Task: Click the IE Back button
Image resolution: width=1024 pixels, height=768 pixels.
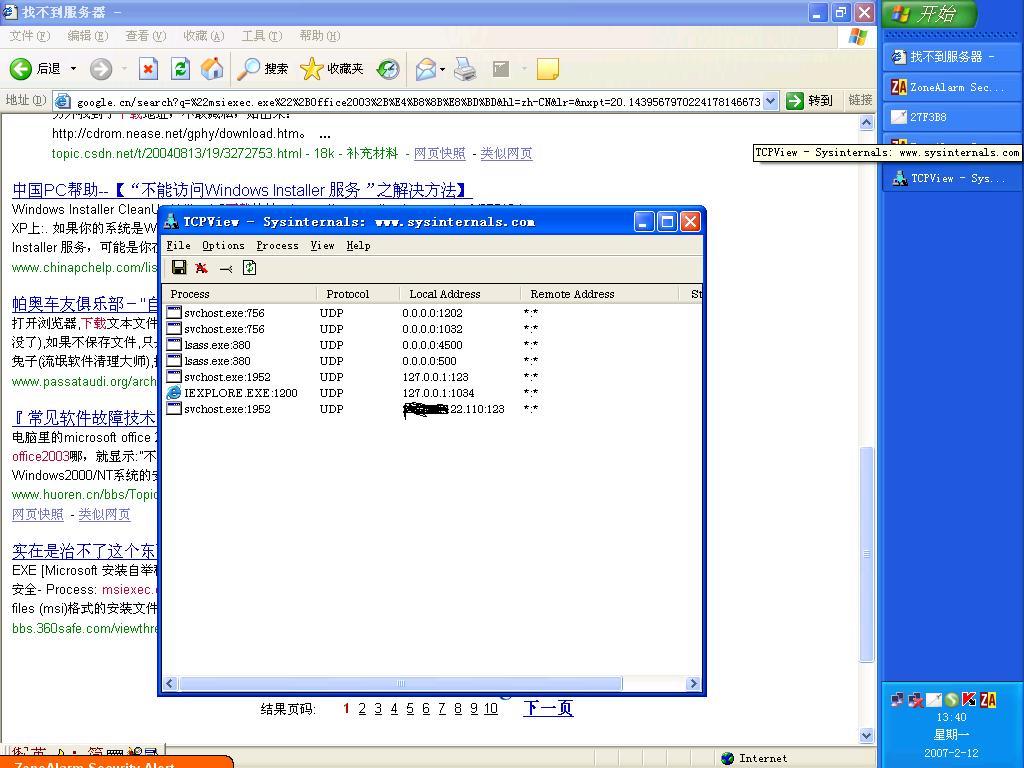Action: point(35,69)
